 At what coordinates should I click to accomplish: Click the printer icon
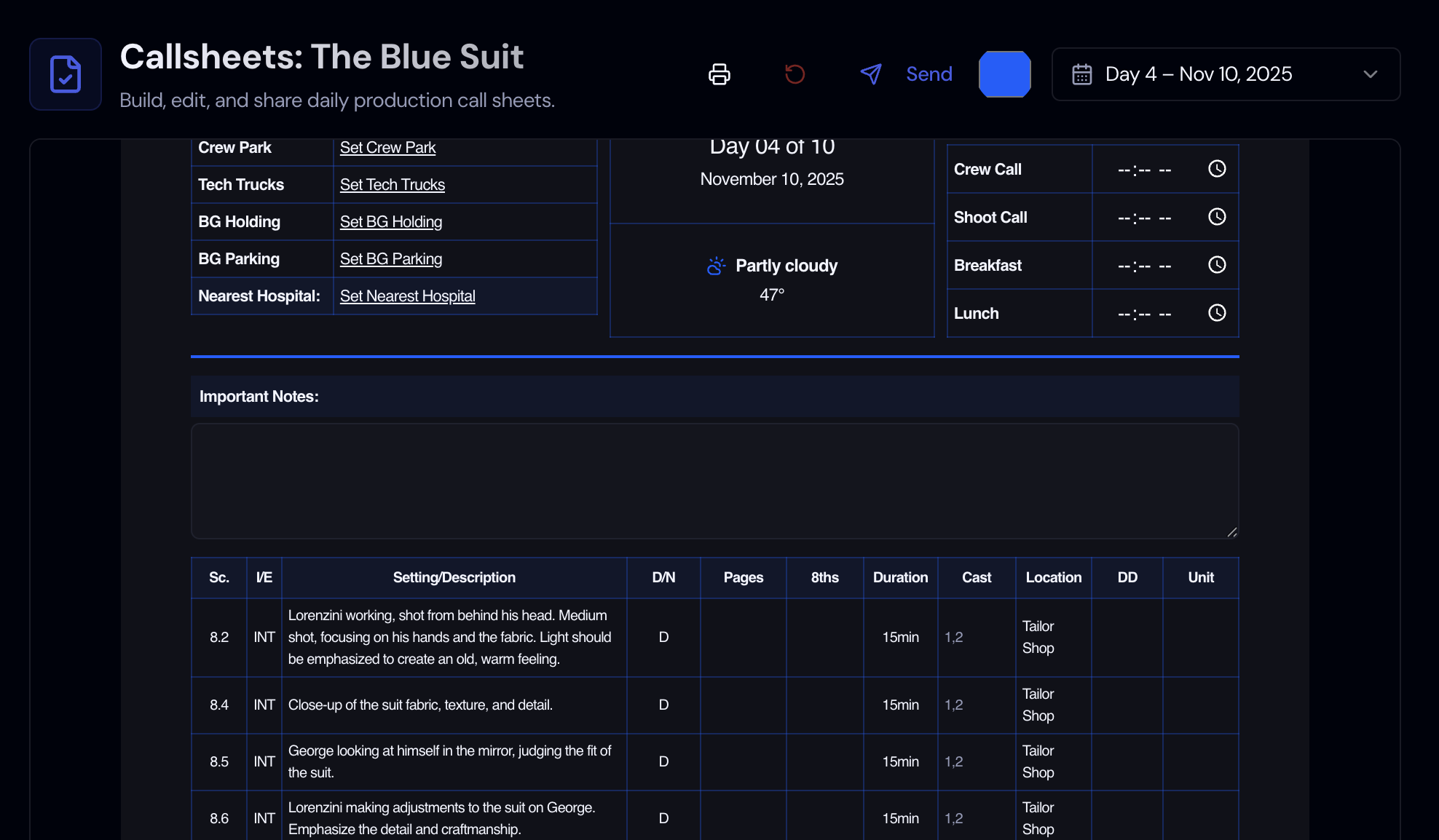tap(719, 74)
